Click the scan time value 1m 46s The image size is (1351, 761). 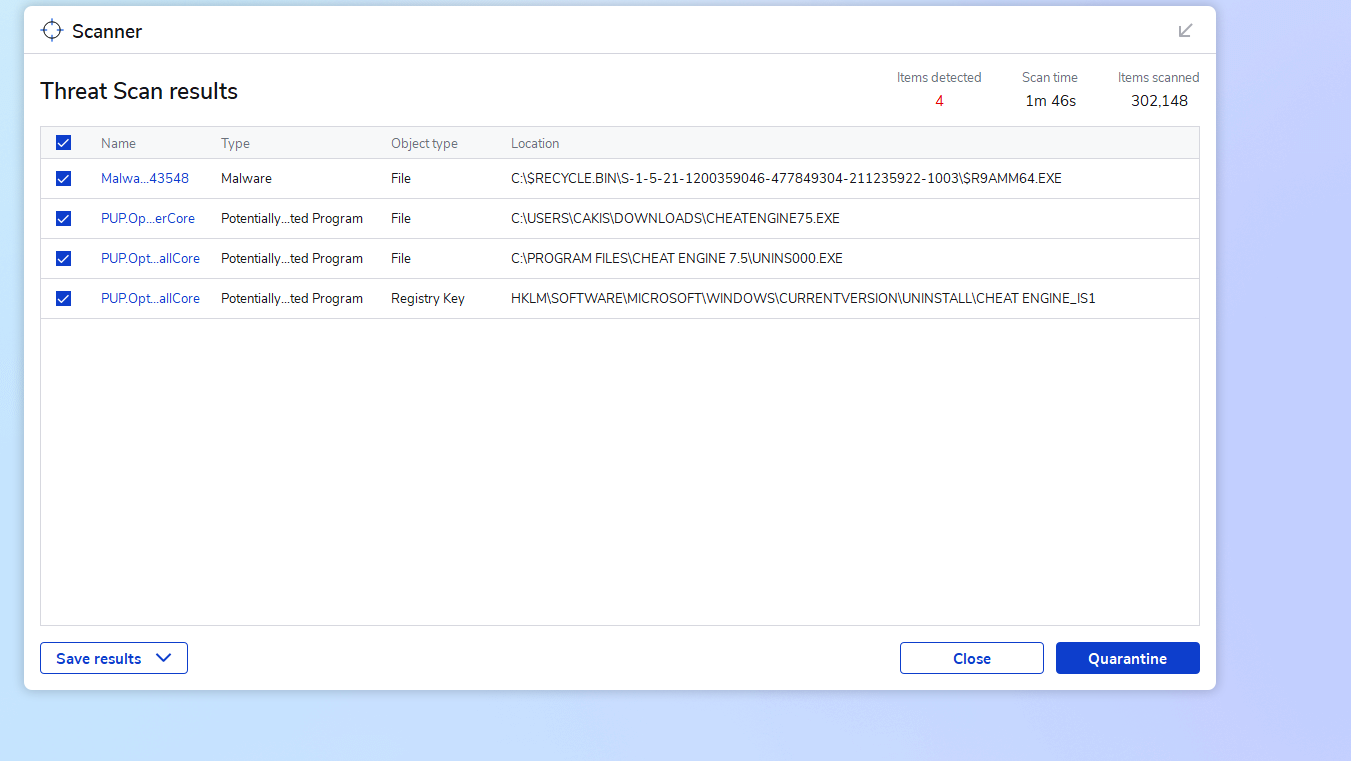(1050, 101)
